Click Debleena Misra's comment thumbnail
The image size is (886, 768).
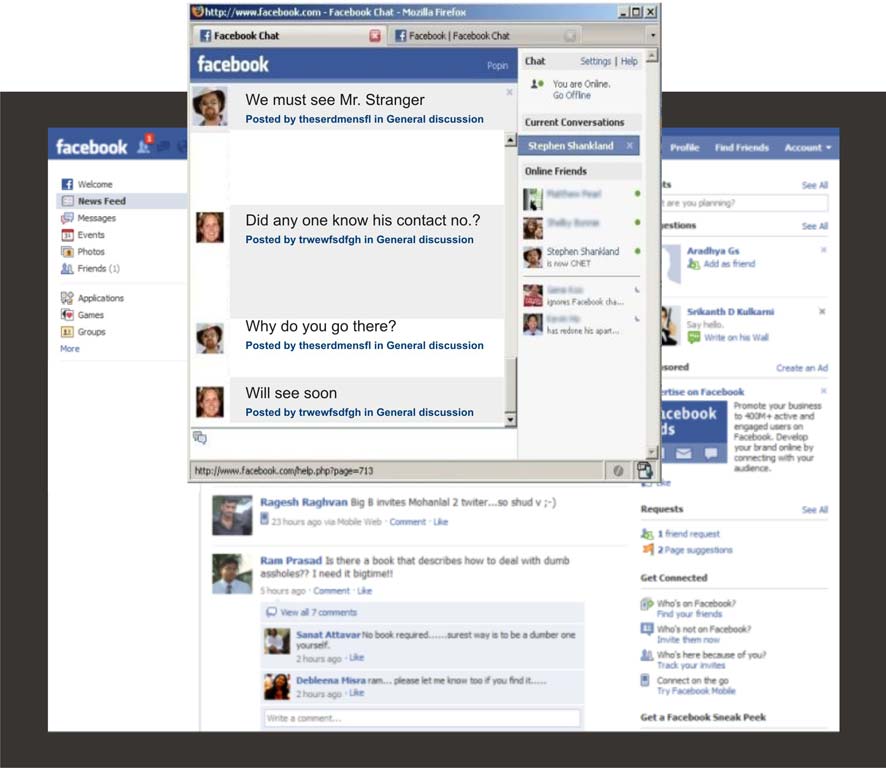point(277,686)
